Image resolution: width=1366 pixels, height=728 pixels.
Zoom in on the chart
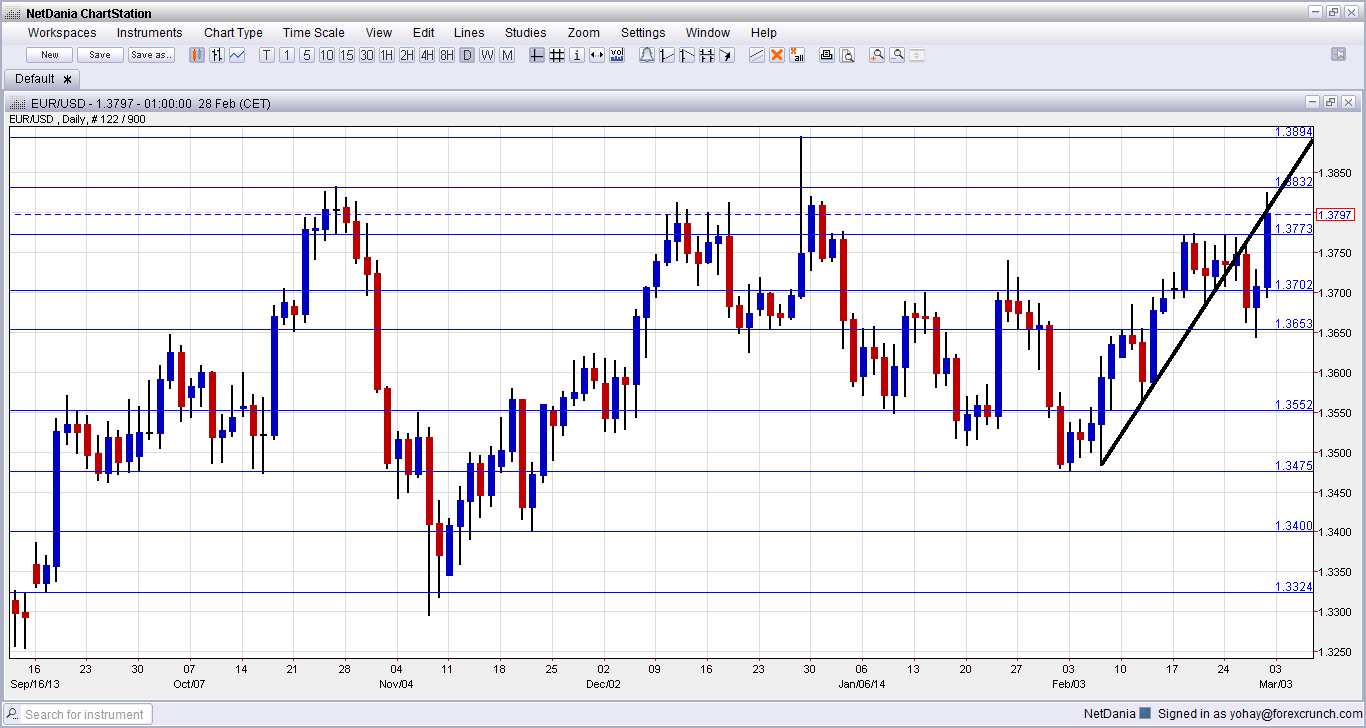(877, 55)
